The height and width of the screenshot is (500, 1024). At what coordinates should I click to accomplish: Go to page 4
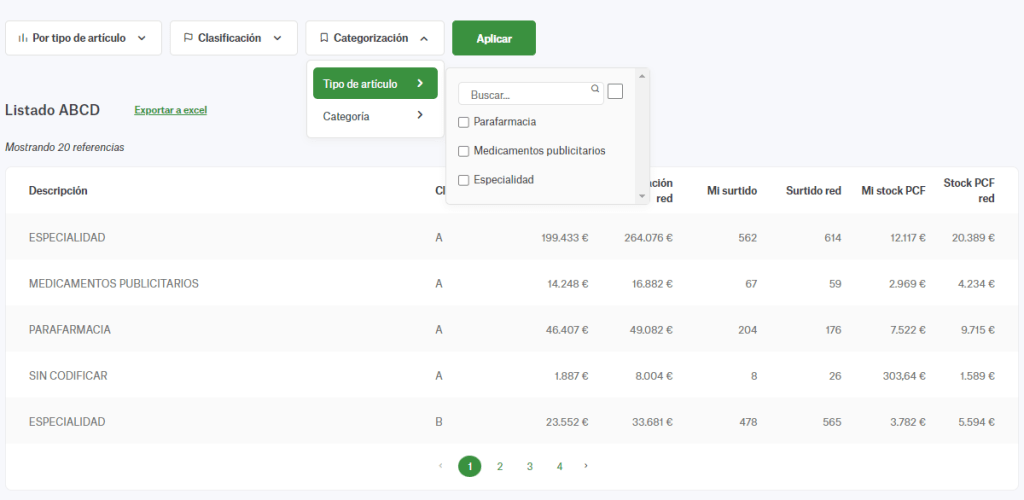(x=560, y=466)
